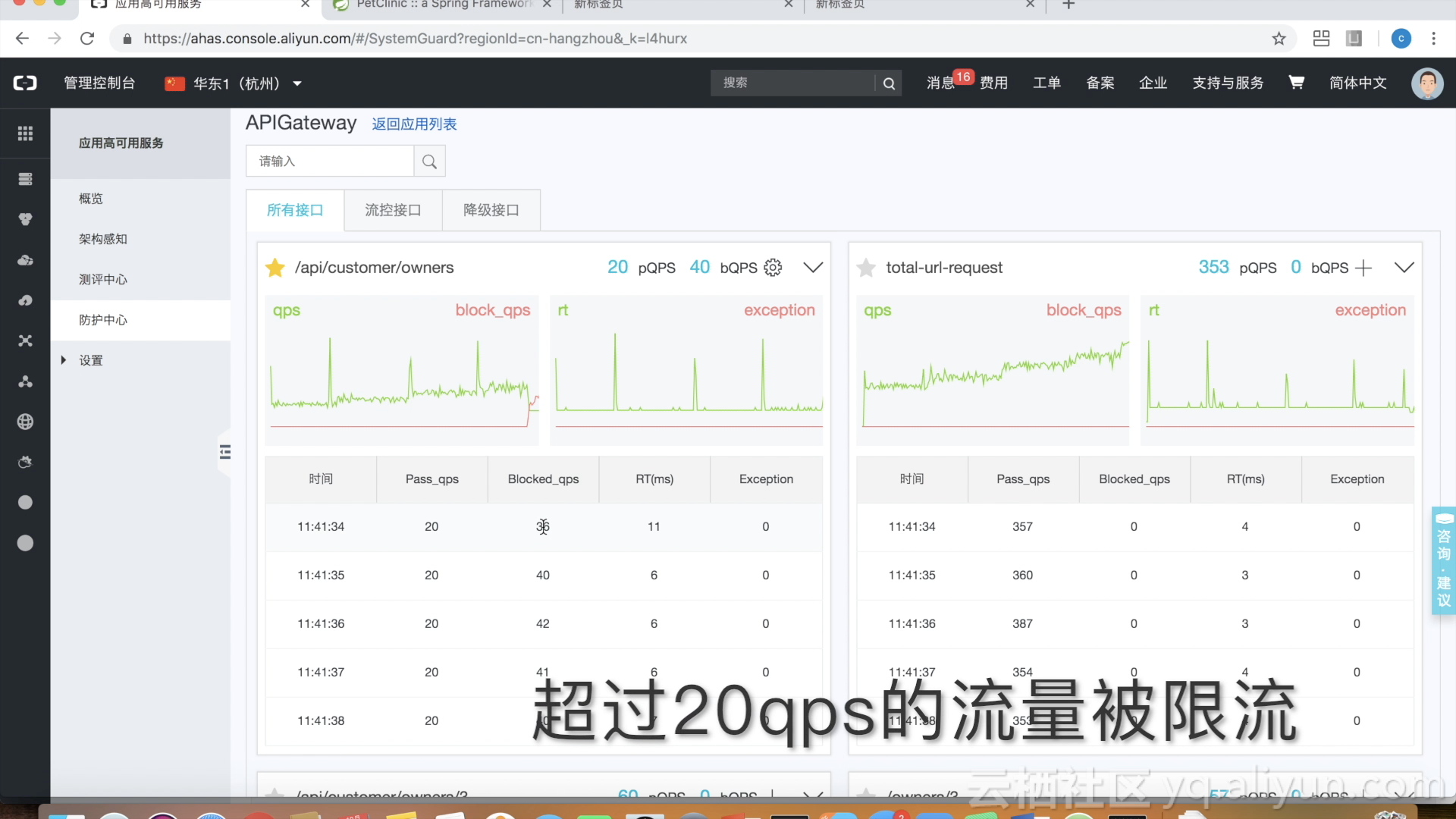1456x819 pixels.
Task: Expand the 设置 sidebar item
Action: [x=90, y=360]
